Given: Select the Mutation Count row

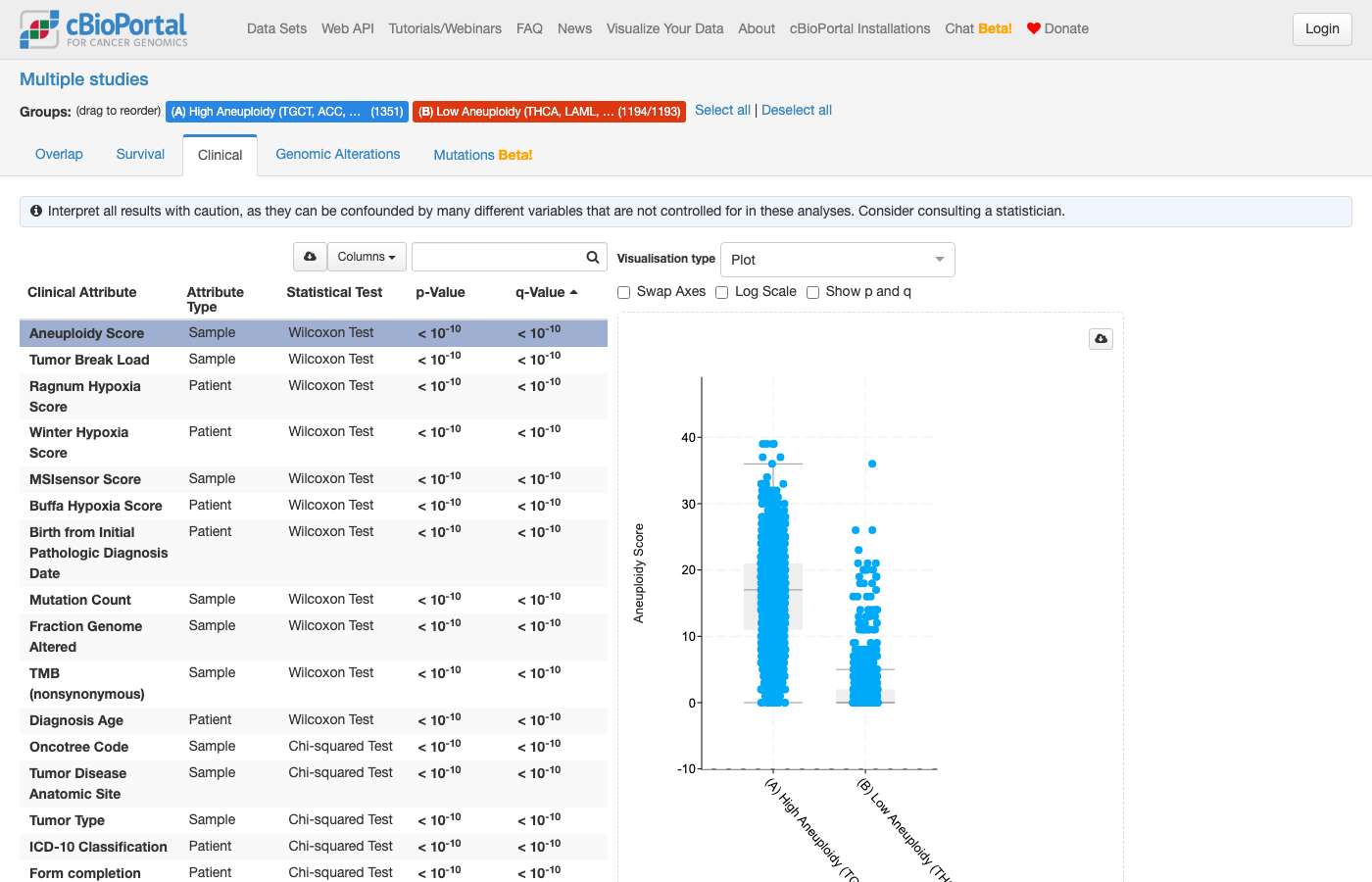Looking at the screenshot, I should click(314, 600).
